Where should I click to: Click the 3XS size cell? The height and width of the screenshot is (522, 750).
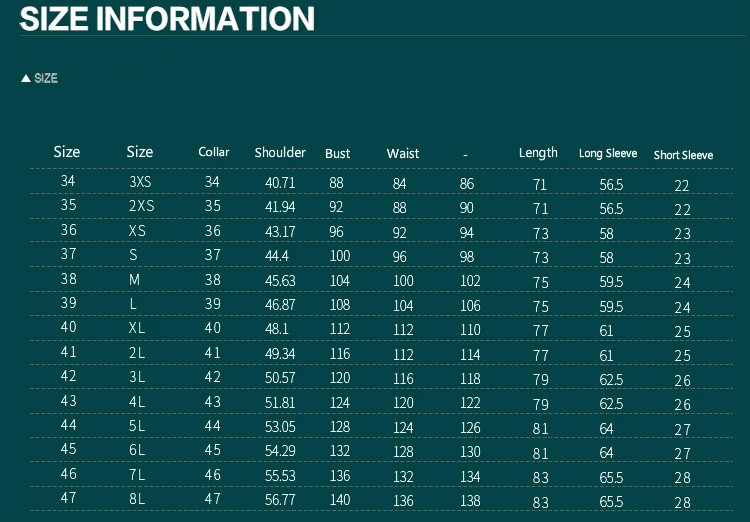pos(140,182)
